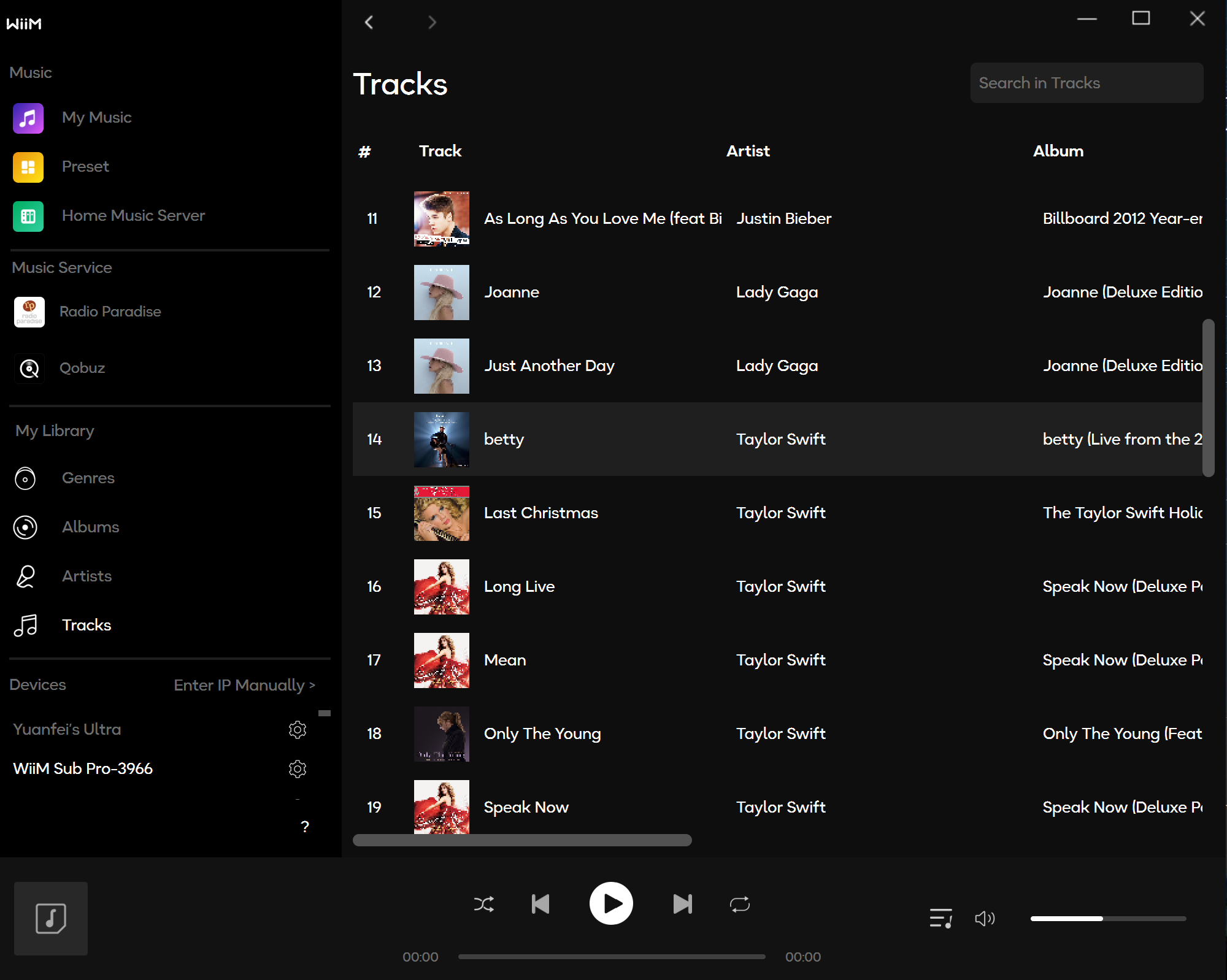Select the track Last Christmas
The image size is (1227, 980).
540,513
